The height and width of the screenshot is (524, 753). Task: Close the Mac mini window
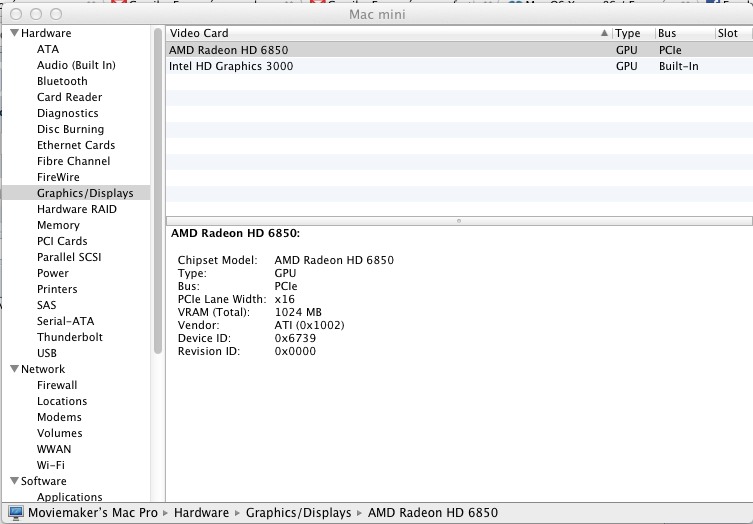(16, 14)
